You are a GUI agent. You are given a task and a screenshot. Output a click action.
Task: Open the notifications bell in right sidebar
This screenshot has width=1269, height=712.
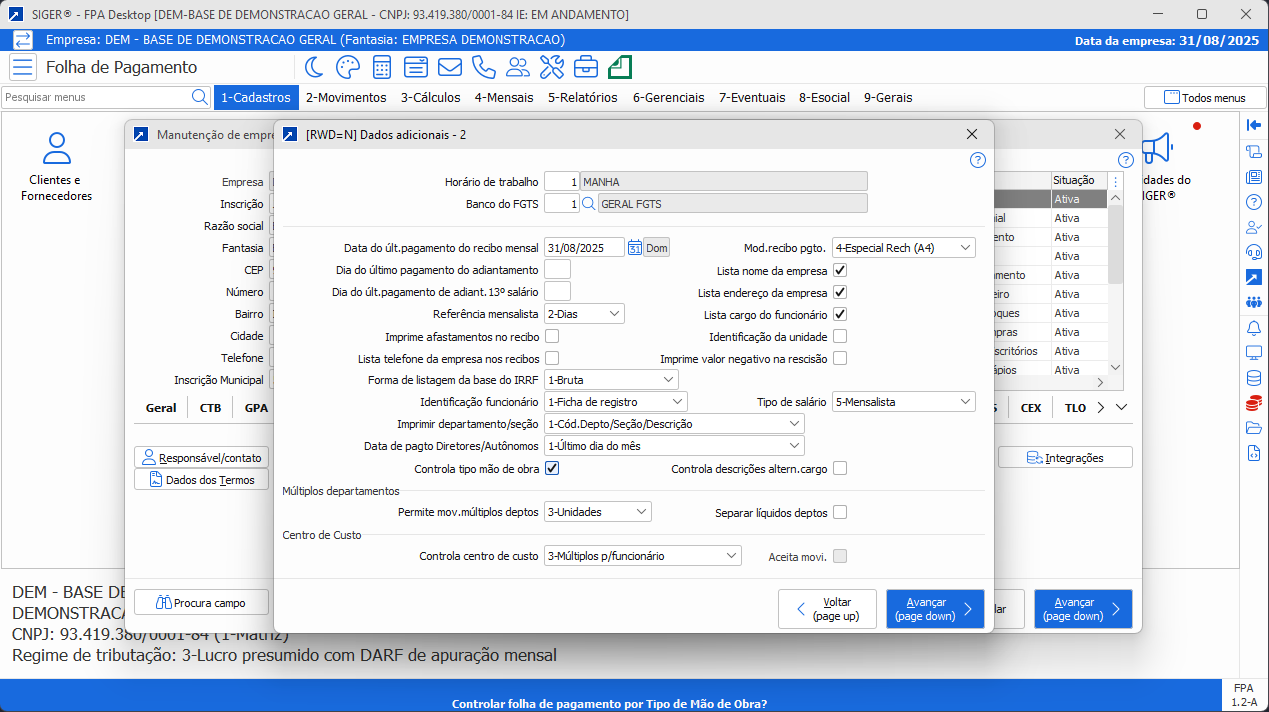1253,327
